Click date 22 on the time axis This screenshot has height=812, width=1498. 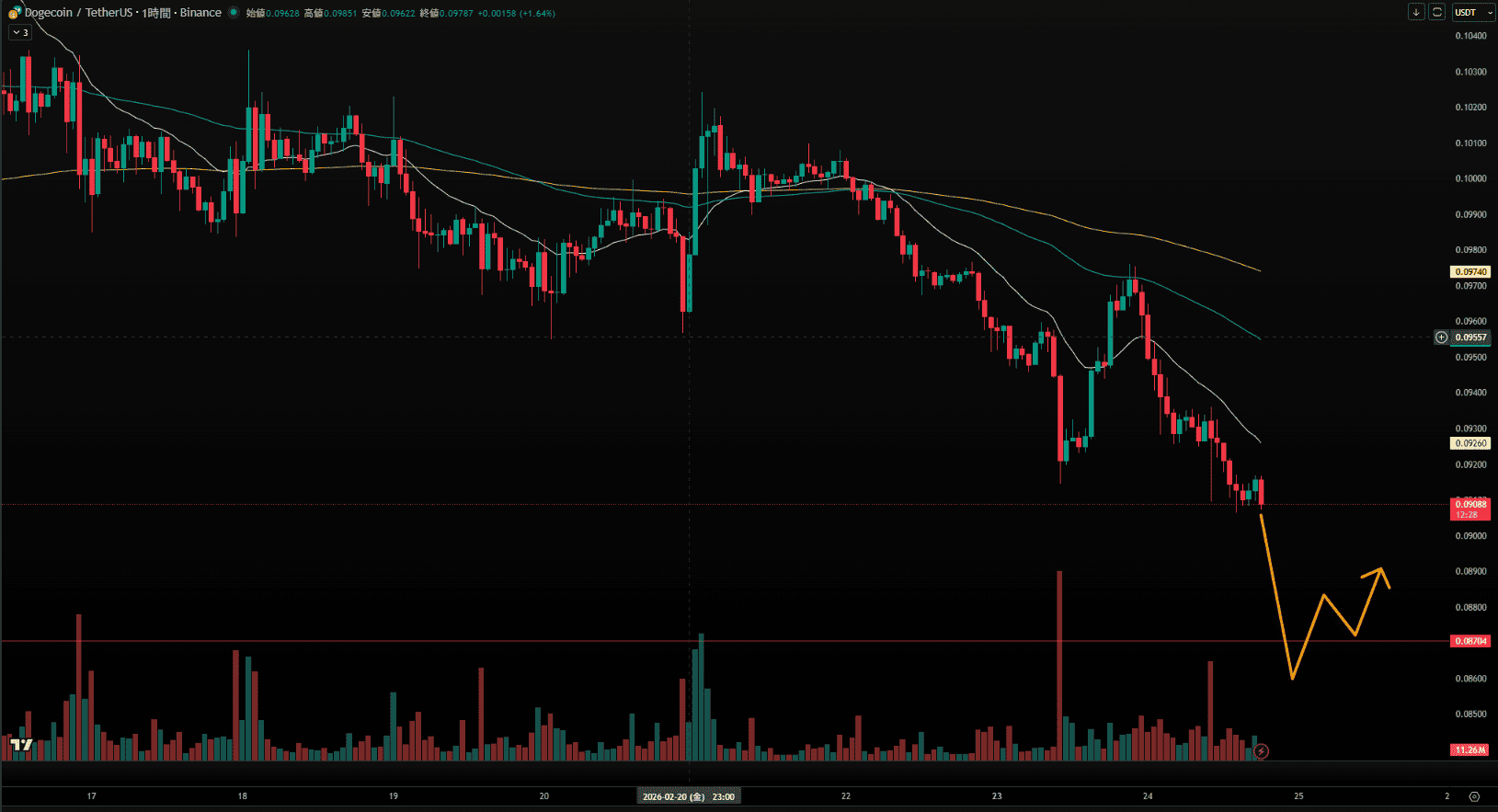point(846,796)
